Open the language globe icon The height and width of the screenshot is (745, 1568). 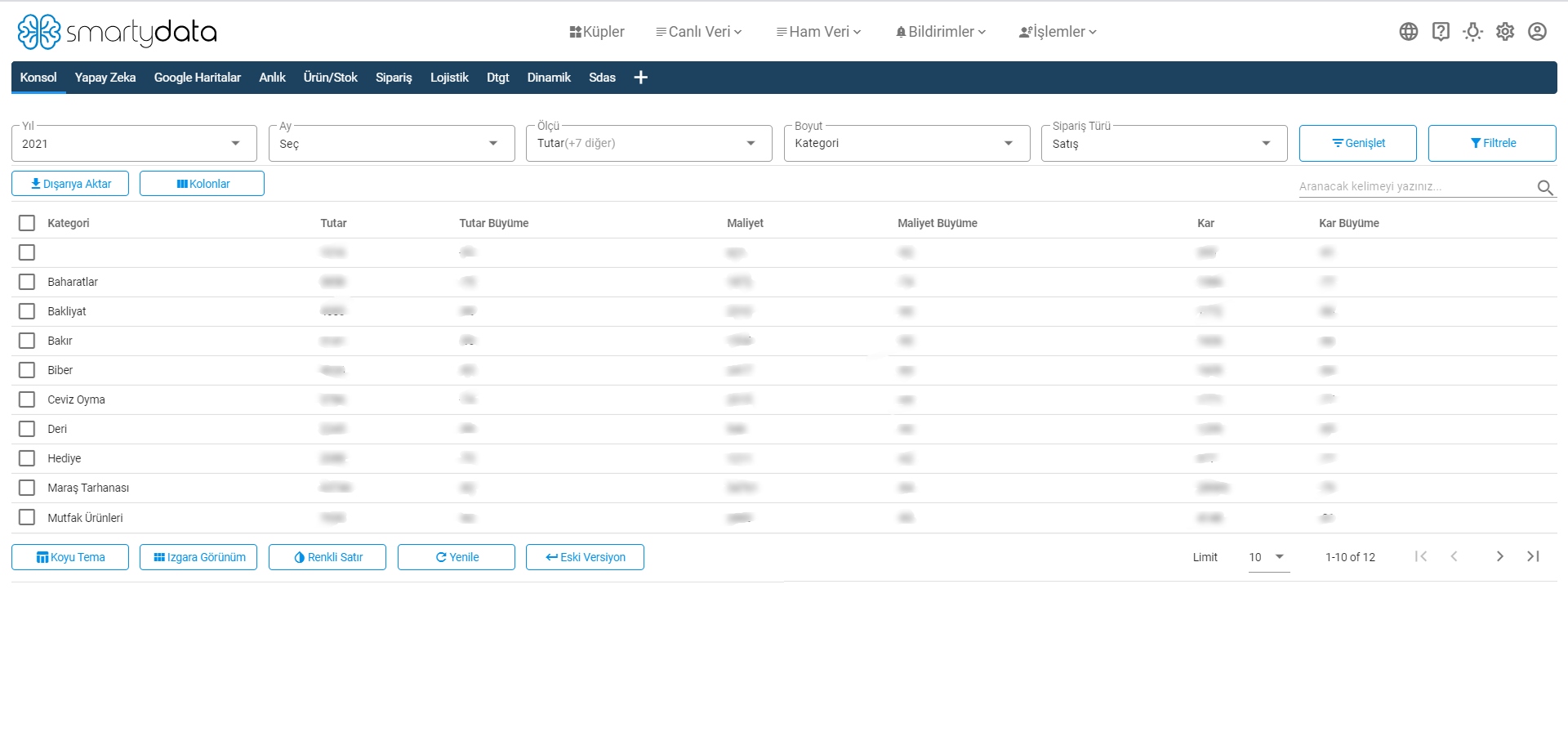pos(1409,32)
